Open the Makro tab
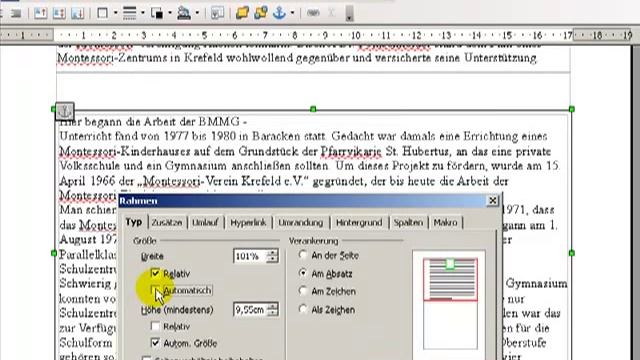 point(446,222)
